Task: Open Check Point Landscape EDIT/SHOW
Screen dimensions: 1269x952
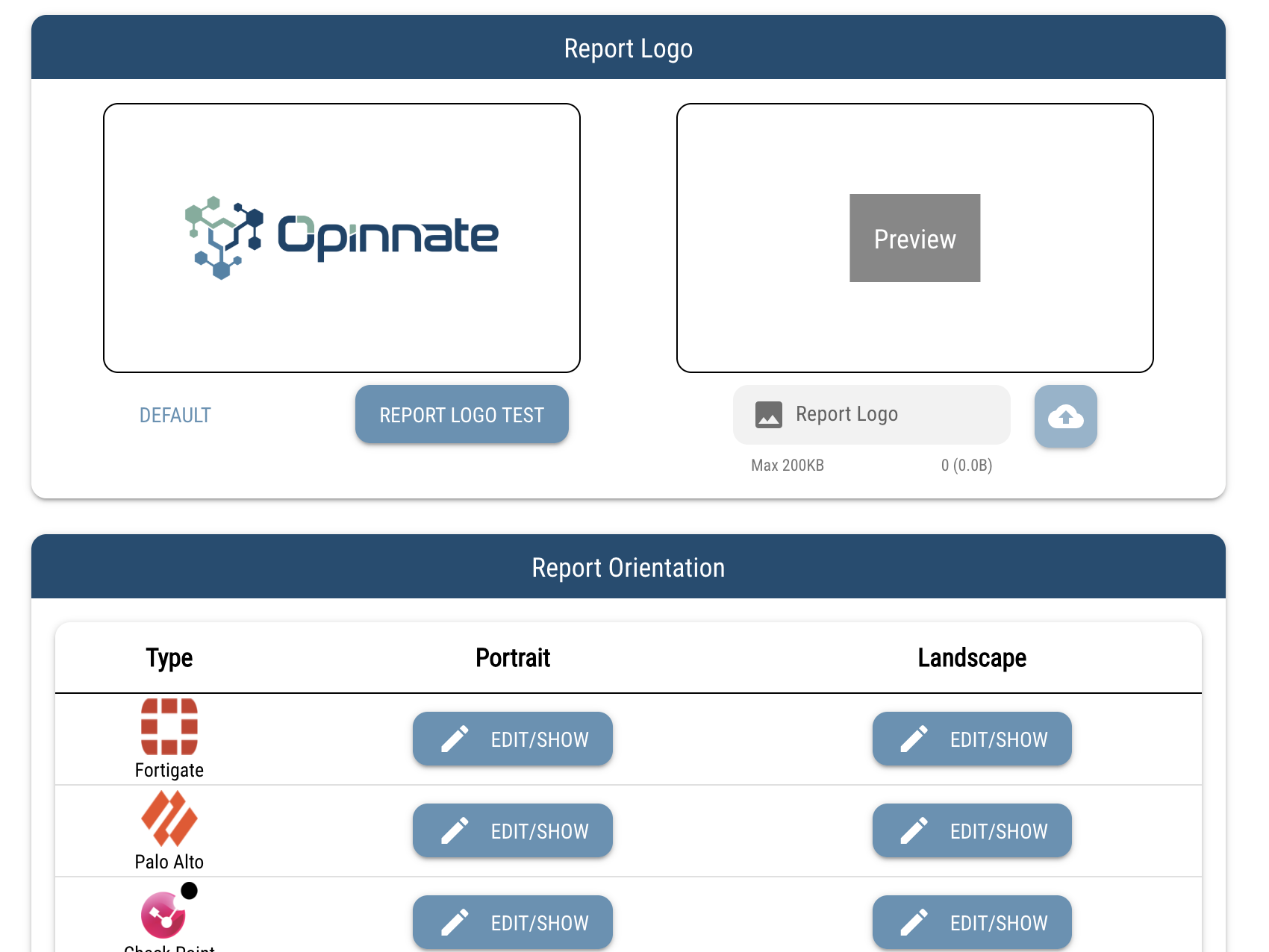Action: [972, 922]
